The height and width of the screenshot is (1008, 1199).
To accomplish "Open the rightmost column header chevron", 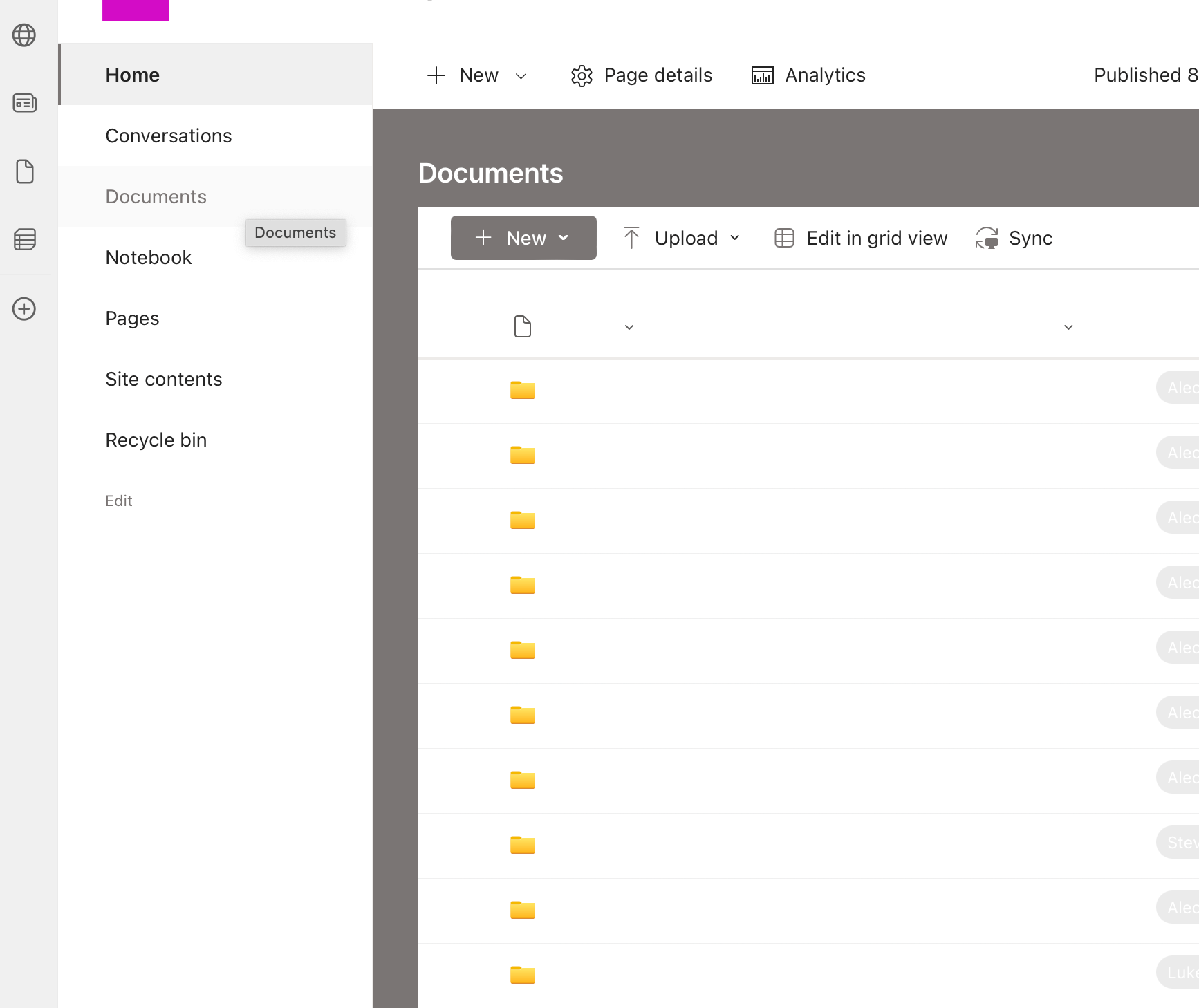I will point(1068,327).
